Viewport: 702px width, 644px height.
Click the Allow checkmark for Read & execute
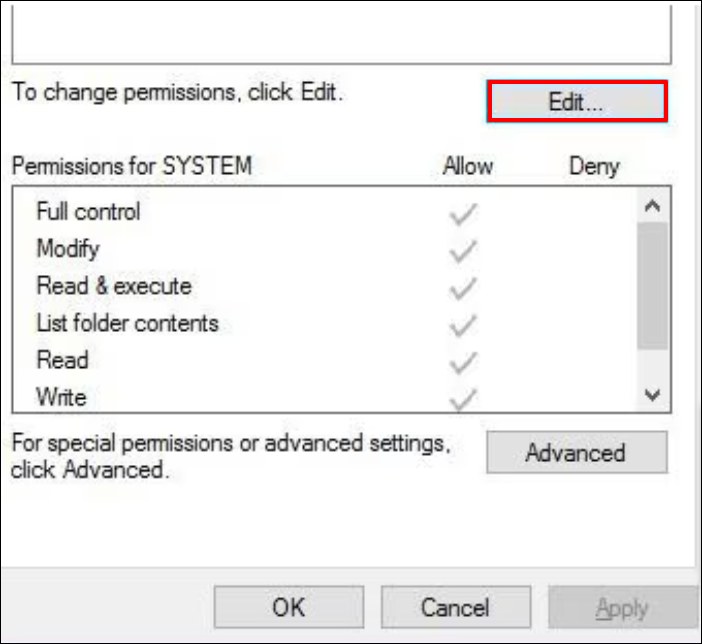462,287
